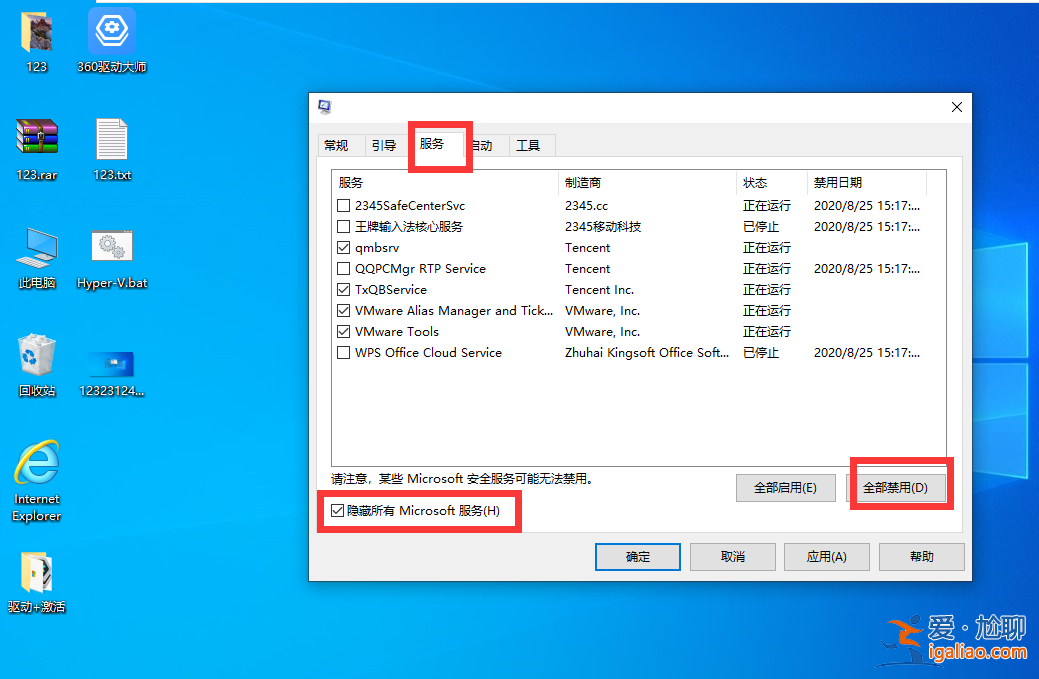The image size is (1039, 679).
Task: Check the QQPCMgr RTP Service checkbox
Action: (x=344, y=268)
